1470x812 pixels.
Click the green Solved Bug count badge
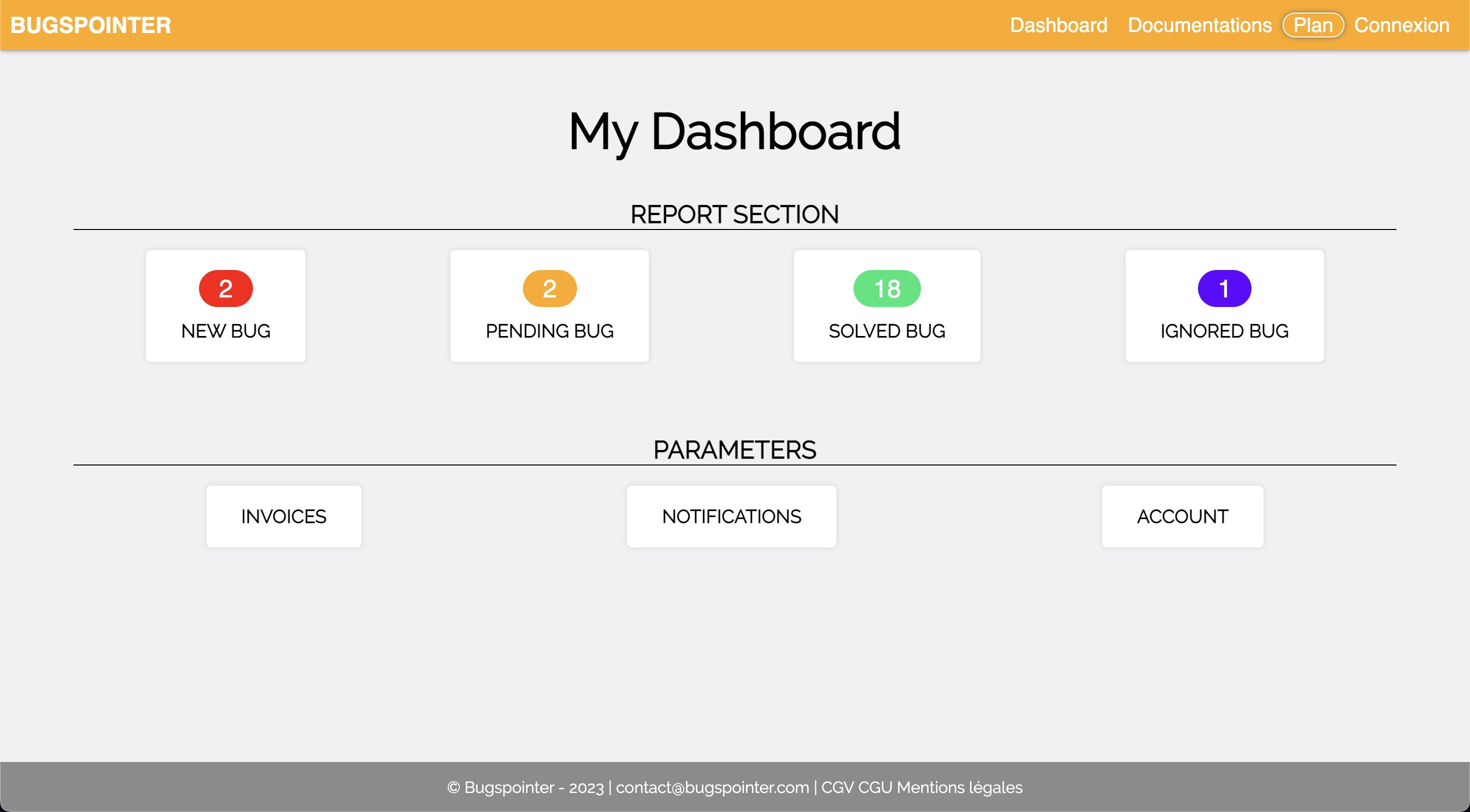(x=887, y=288)
